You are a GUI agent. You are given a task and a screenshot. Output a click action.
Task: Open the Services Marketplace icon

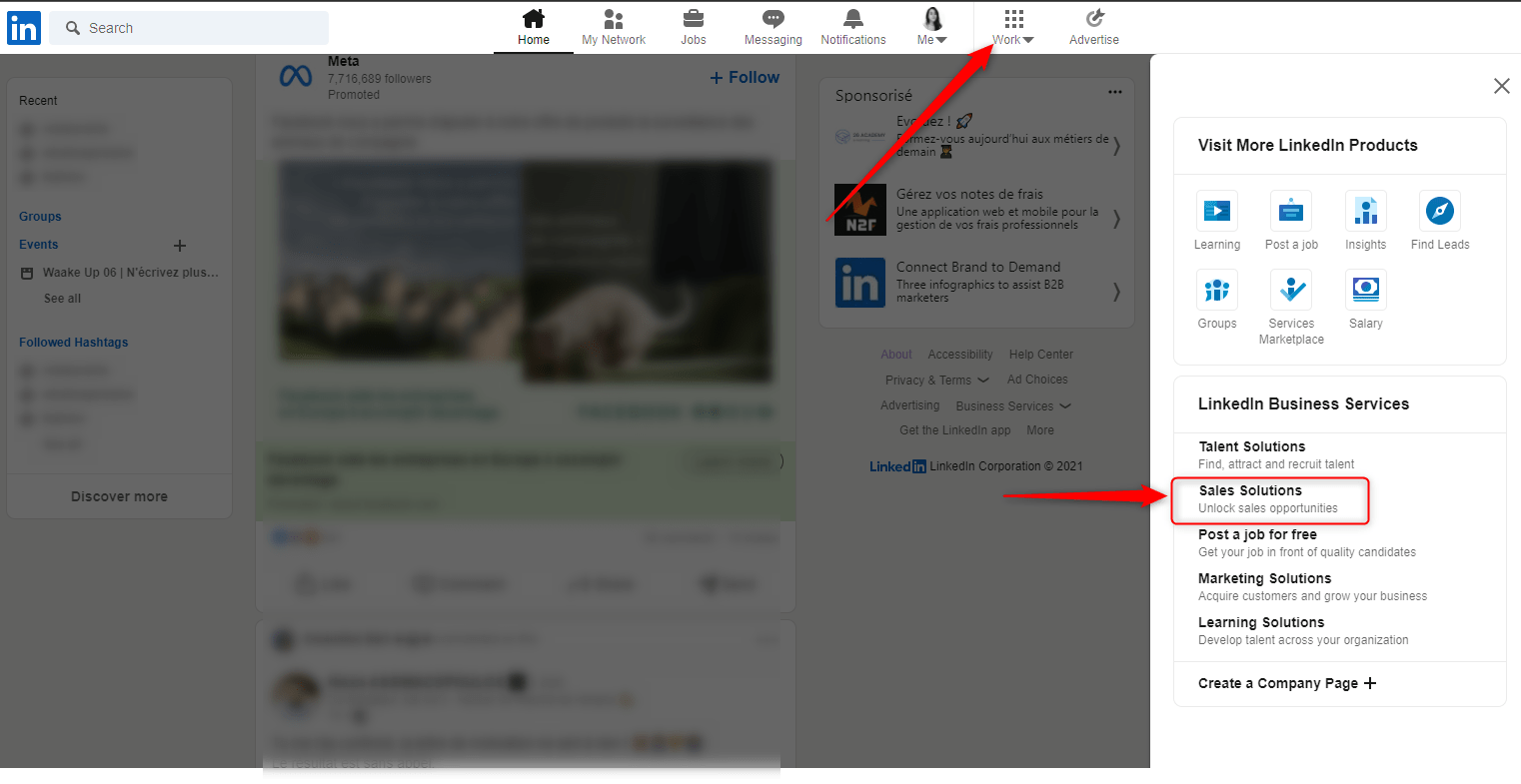1290,290
